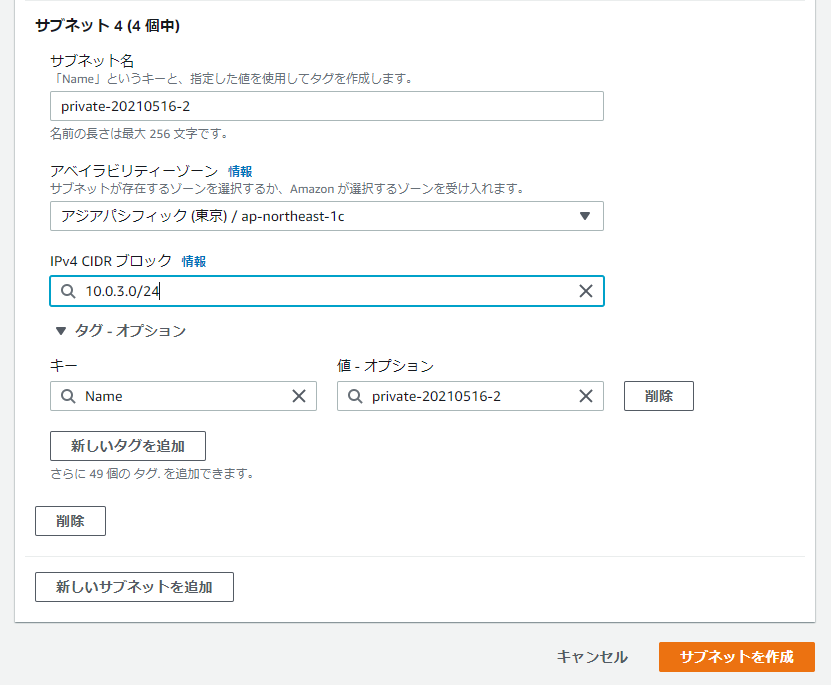The width and height of the screenshot is (831, 685).
Task: Click さらに 49 個の タグ. を追加できます text
Action: pyautogui.click(x=152, y=474)
